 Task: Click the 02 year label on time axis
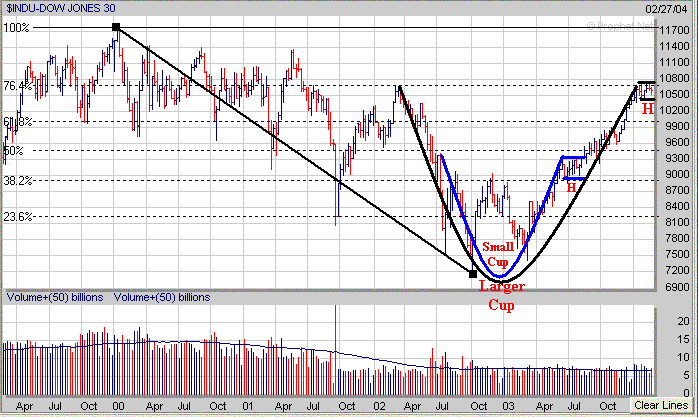[379, 406]
